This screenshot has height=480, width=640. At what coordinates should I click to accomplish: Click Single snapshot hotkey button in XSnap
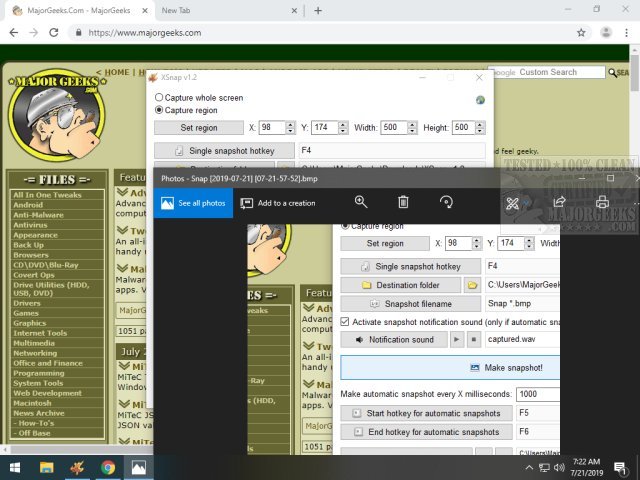(224, 151)
